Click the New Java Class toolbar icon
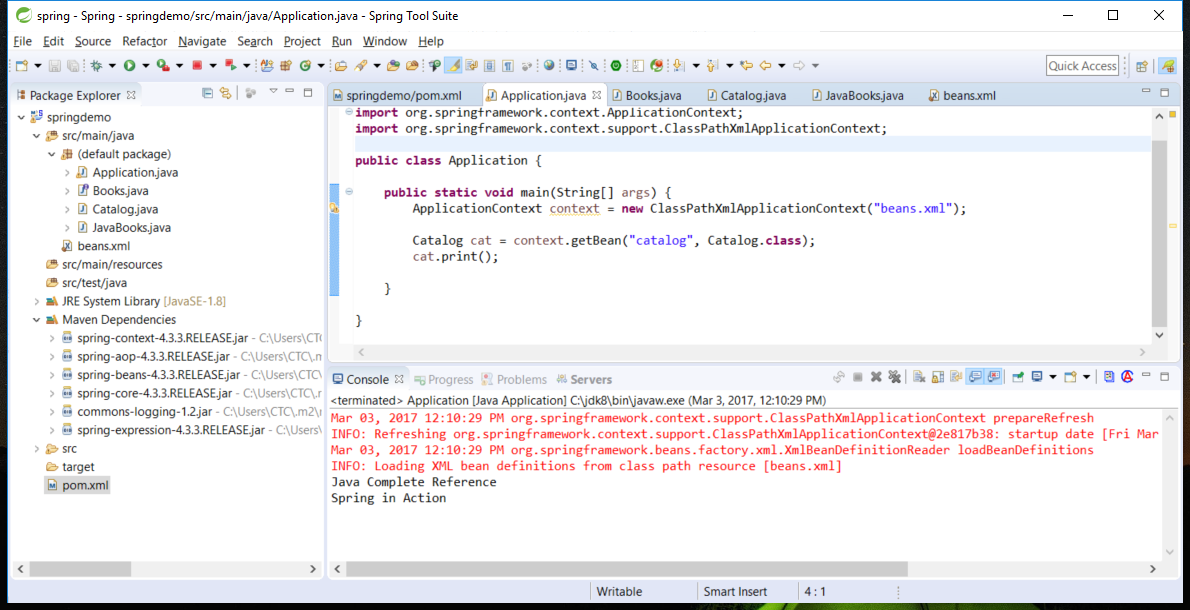This screenshot has width=1190, height=610. (305, 65)
